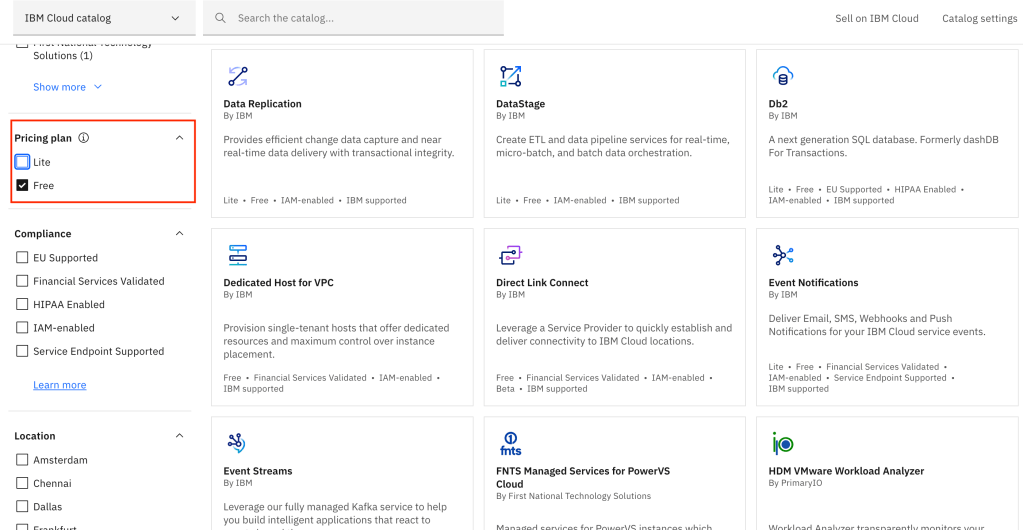
Task: Click the FNTS Managed Services icon
Action: (x=510, y=443)
